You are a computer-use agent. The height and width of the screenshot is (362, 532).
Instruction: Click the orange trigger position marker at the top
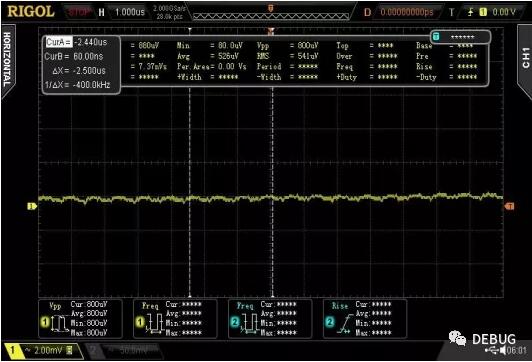coord(271,31)
